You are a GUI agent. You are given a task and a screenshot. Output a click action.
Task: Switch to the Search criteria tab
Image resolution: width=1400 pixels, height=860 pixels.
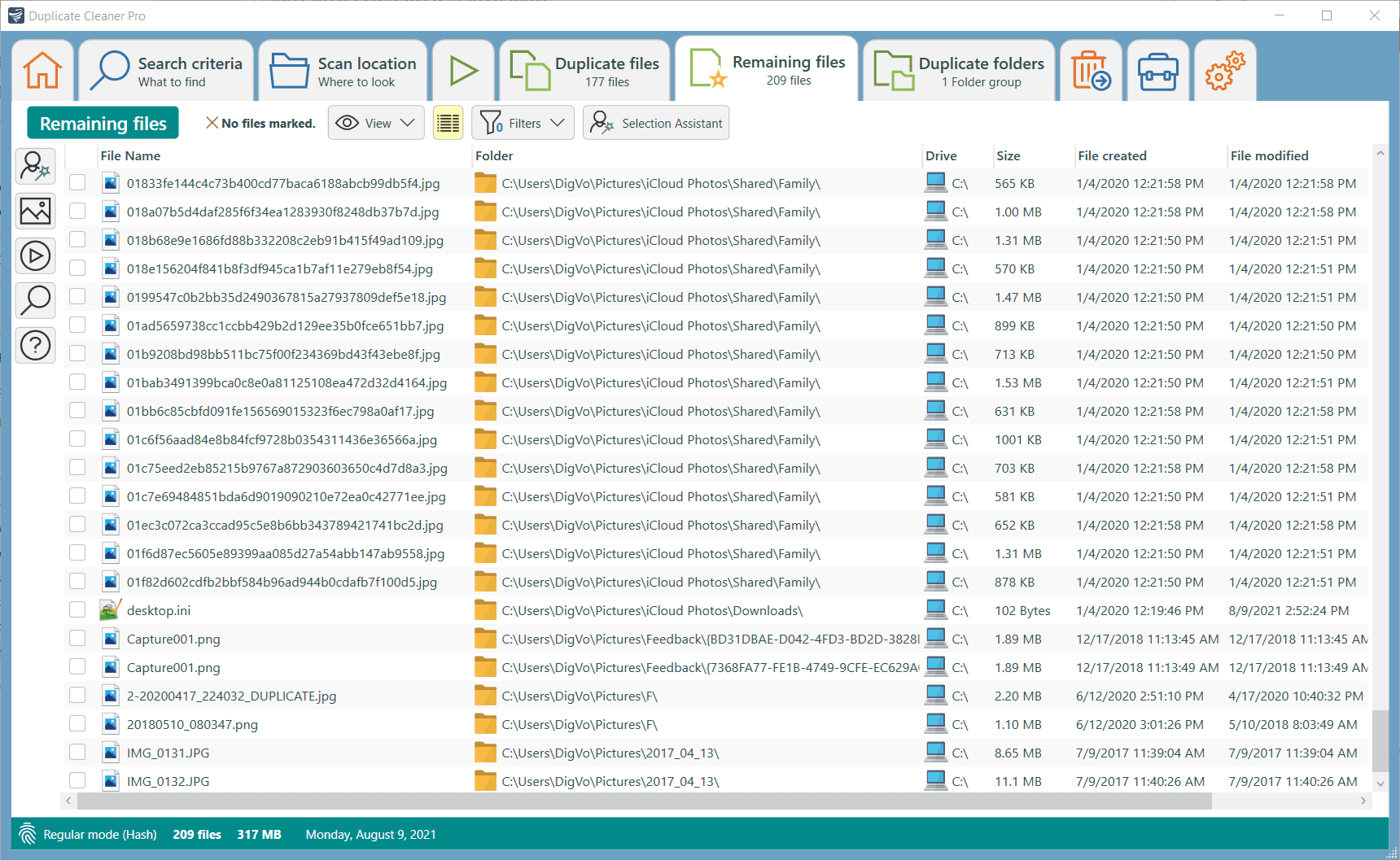[x=167, y=71]
